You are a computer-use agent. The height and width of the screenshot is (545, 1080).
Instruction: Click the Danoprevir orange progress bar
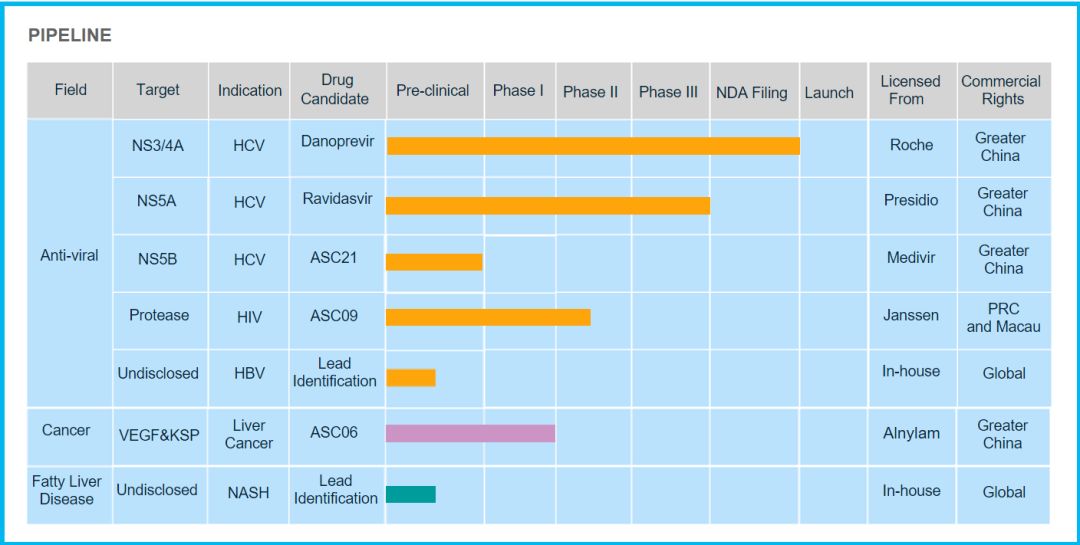point(593,146)
